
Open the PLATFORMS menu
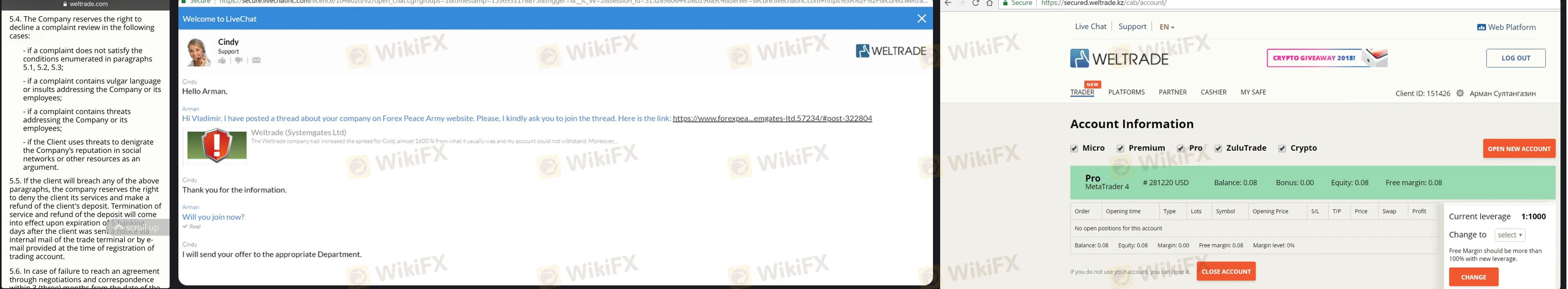(1126, 92)
